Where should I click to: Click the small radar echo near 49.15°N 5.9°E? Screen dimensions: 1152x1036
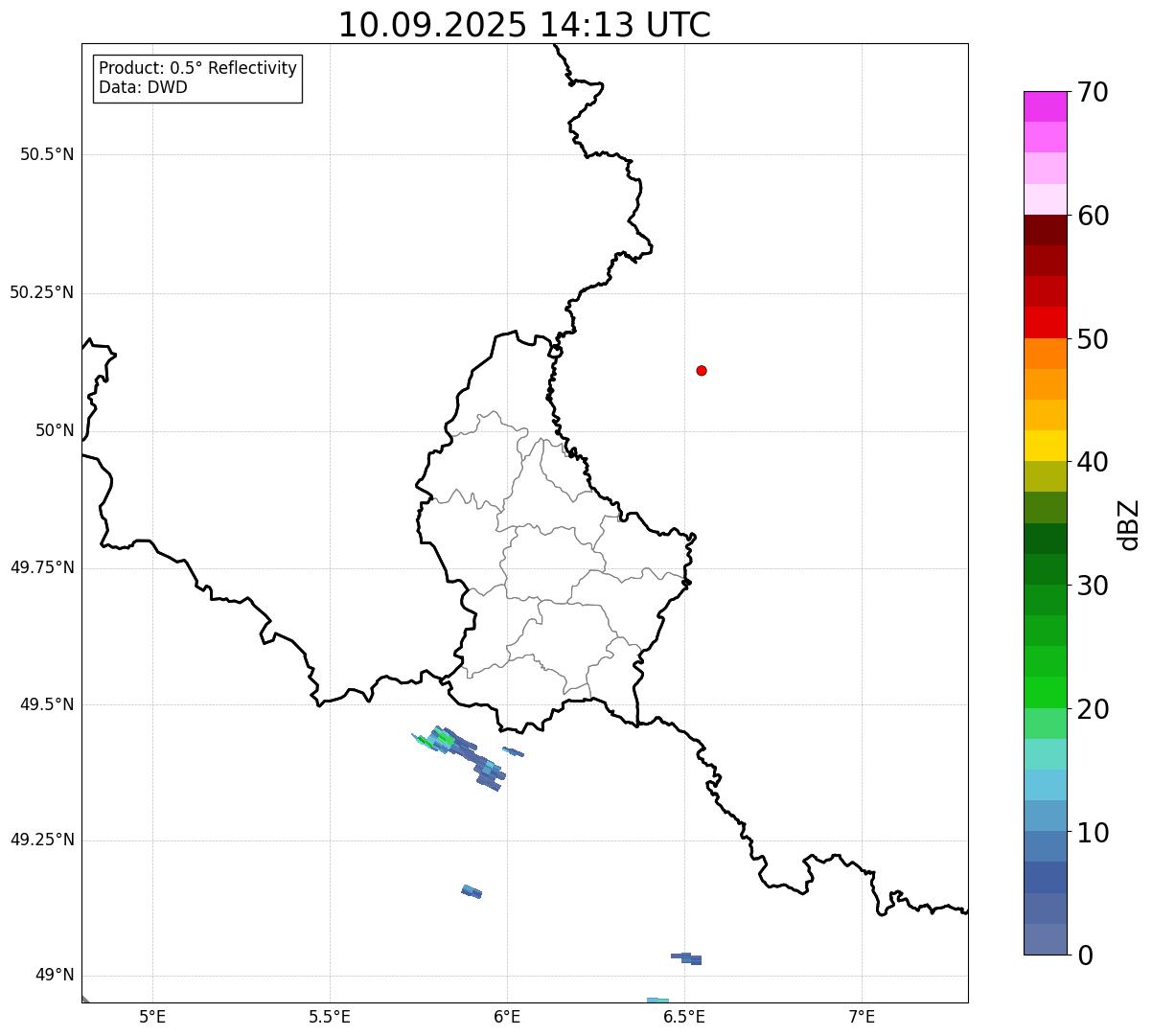pos(472,891)
